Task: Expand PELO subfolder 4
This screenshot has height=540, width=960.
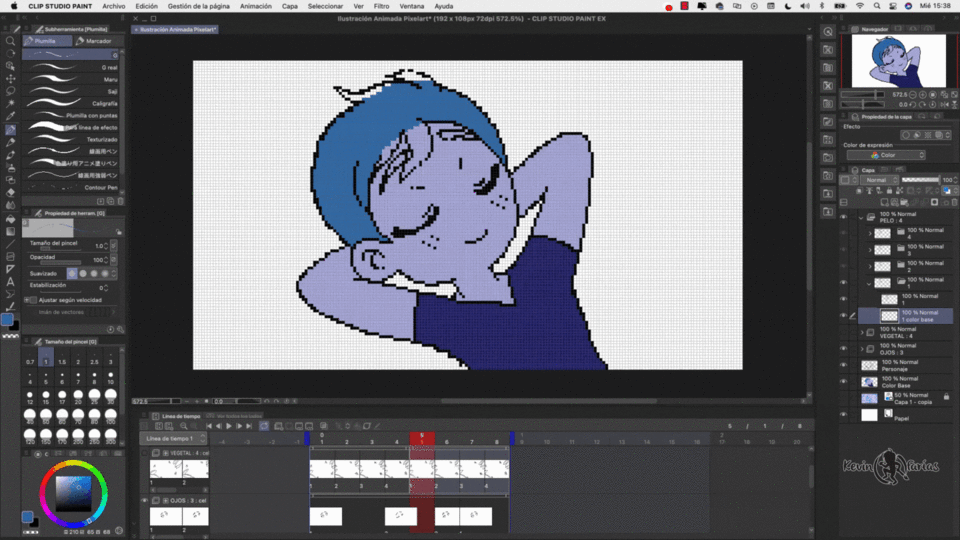Action: [869, 233]
